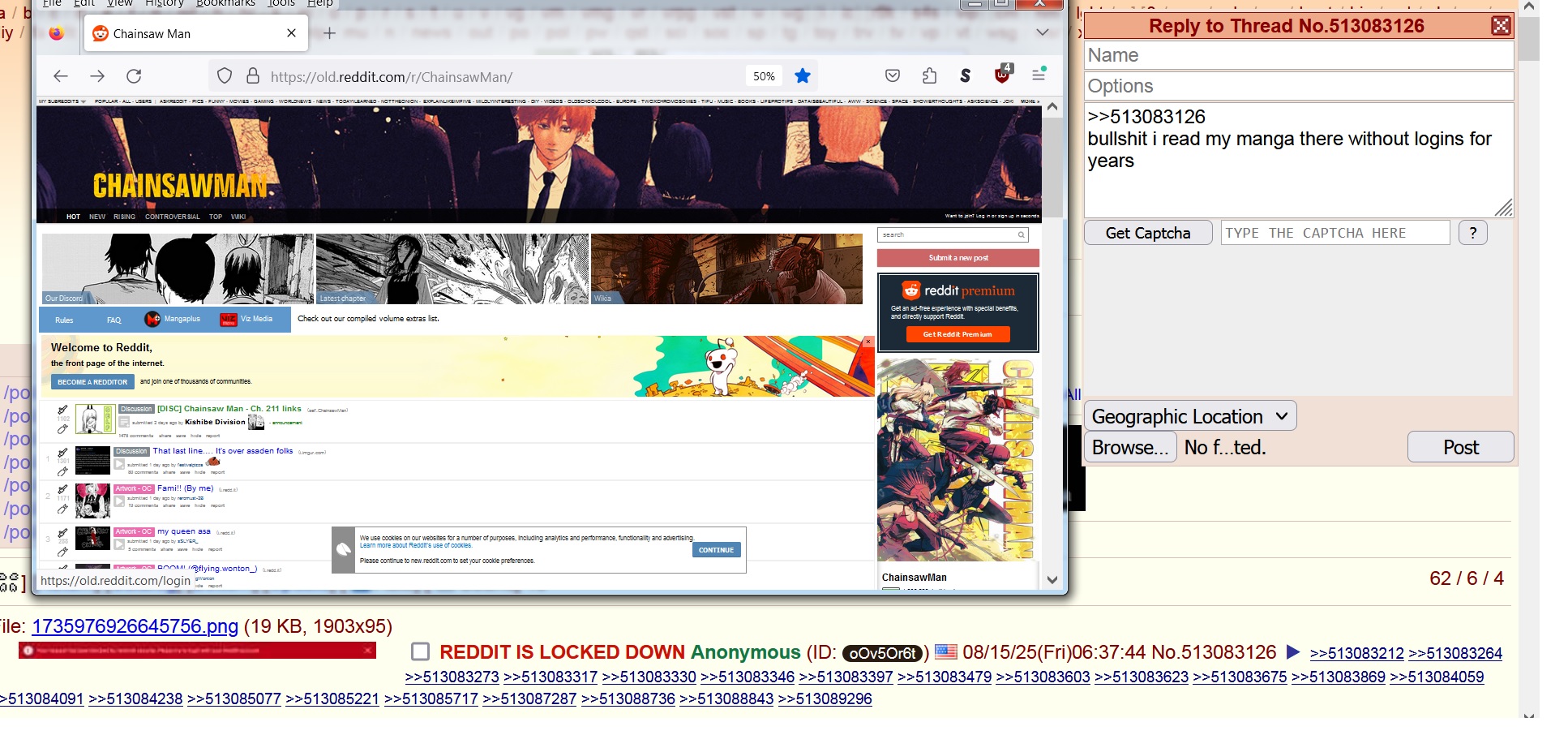Expand the self-text of the Ch. 211 links post

(x=124, y=422)
